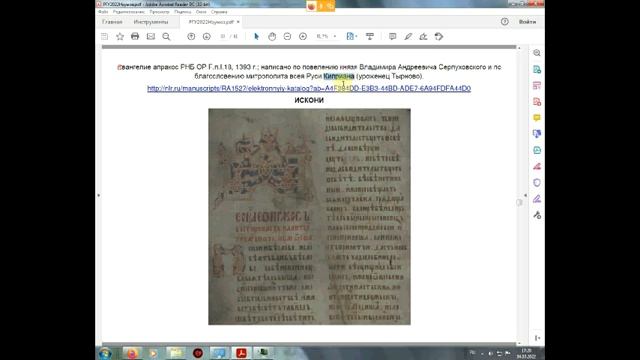
Task: Click the scrollbar down arrow
Action: tap(519, 343)
